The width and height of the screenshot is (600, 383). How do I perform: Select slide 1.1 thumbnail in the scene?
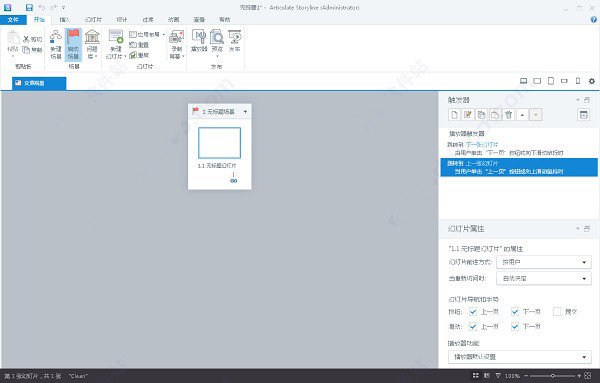tap(219, 143)
